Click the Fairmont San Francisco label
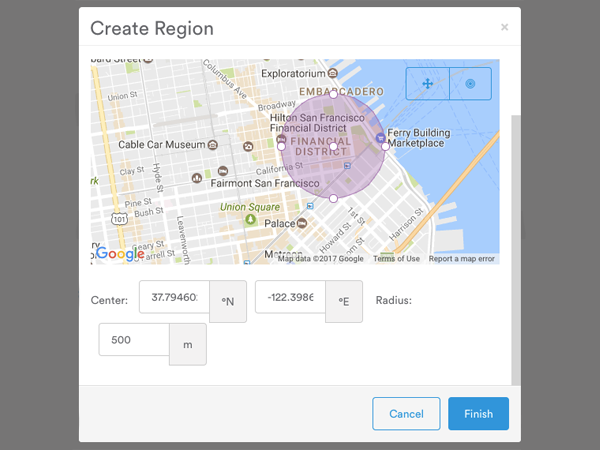The width and height of the screenshot is (600, 450). click(265, 183)
